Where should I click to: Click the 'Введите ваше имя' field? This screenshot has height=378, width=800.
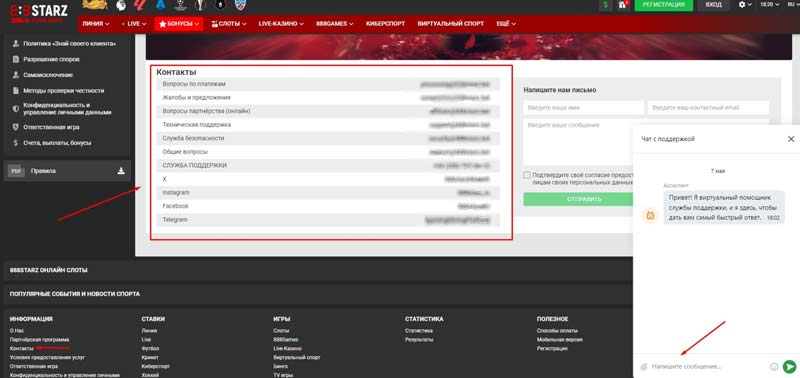pyautogui.click(x=583, y=108)
